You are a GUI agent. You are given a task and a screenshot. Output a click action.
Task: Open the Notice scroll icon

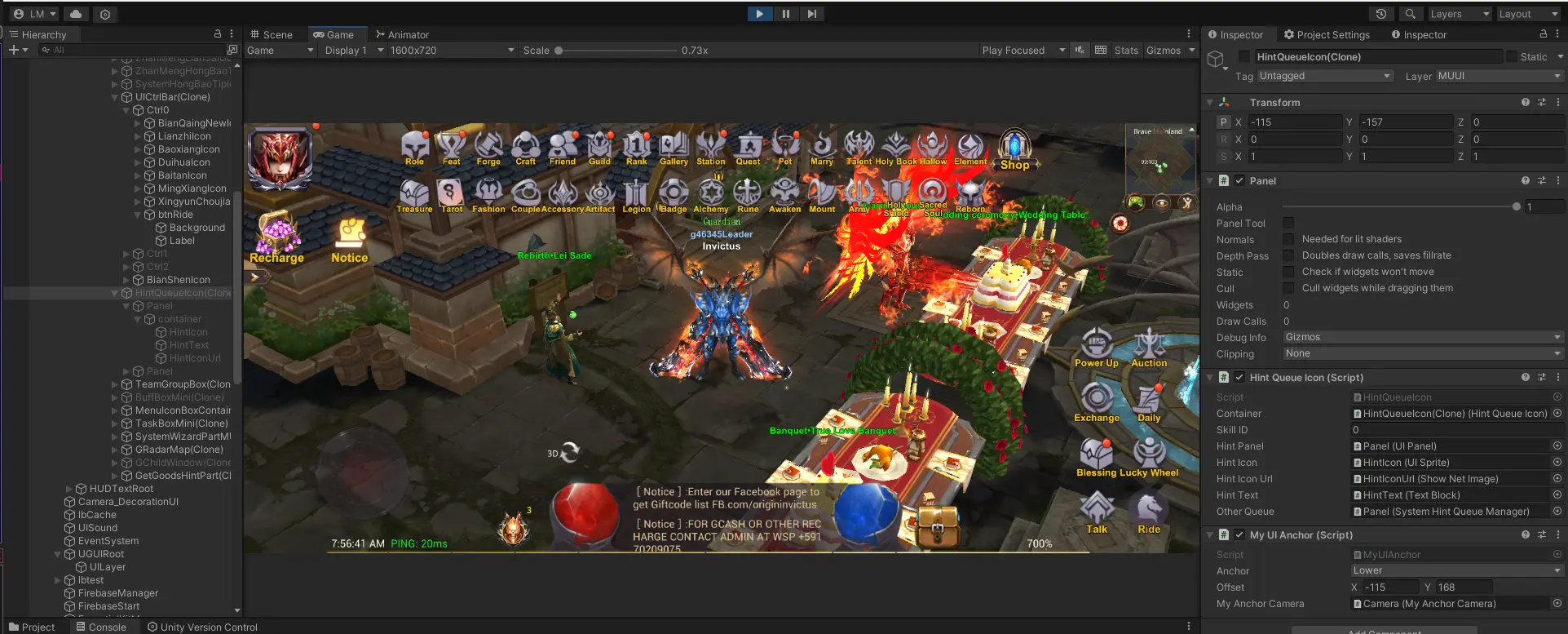pyautogui.click(x=350, y=240)
